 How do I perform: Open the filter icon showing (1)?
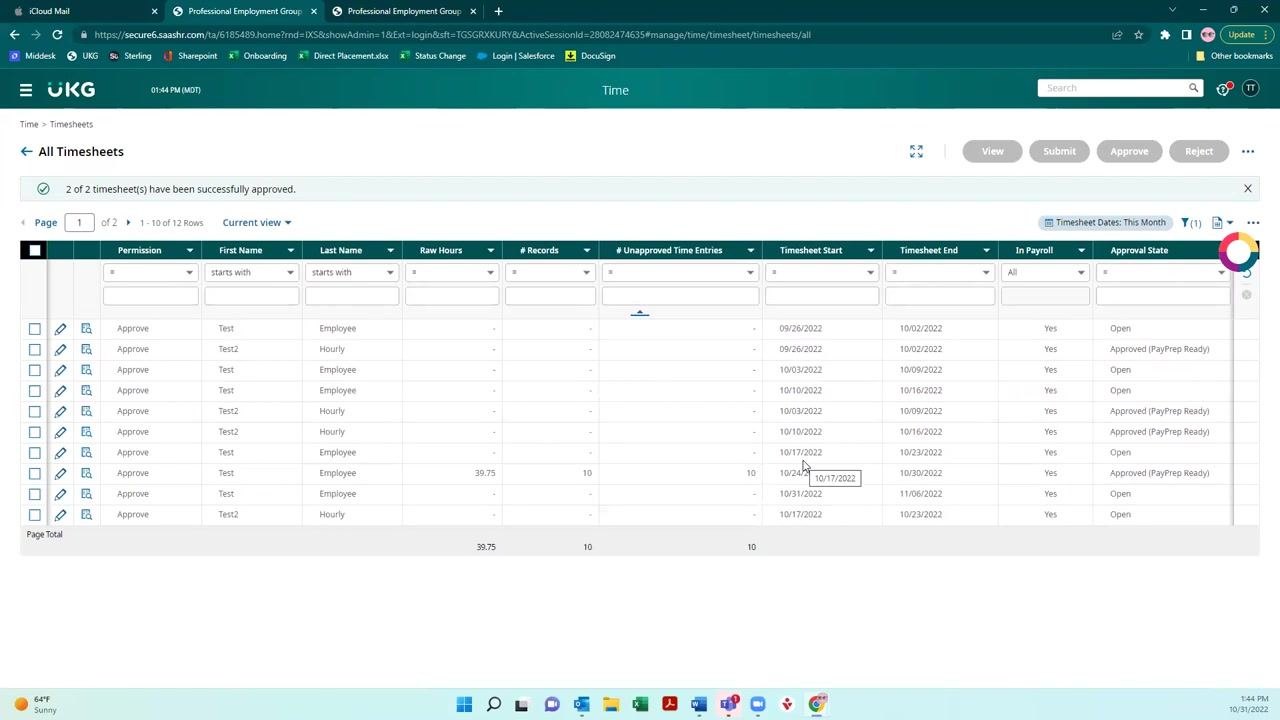[x=1191, y=223]
